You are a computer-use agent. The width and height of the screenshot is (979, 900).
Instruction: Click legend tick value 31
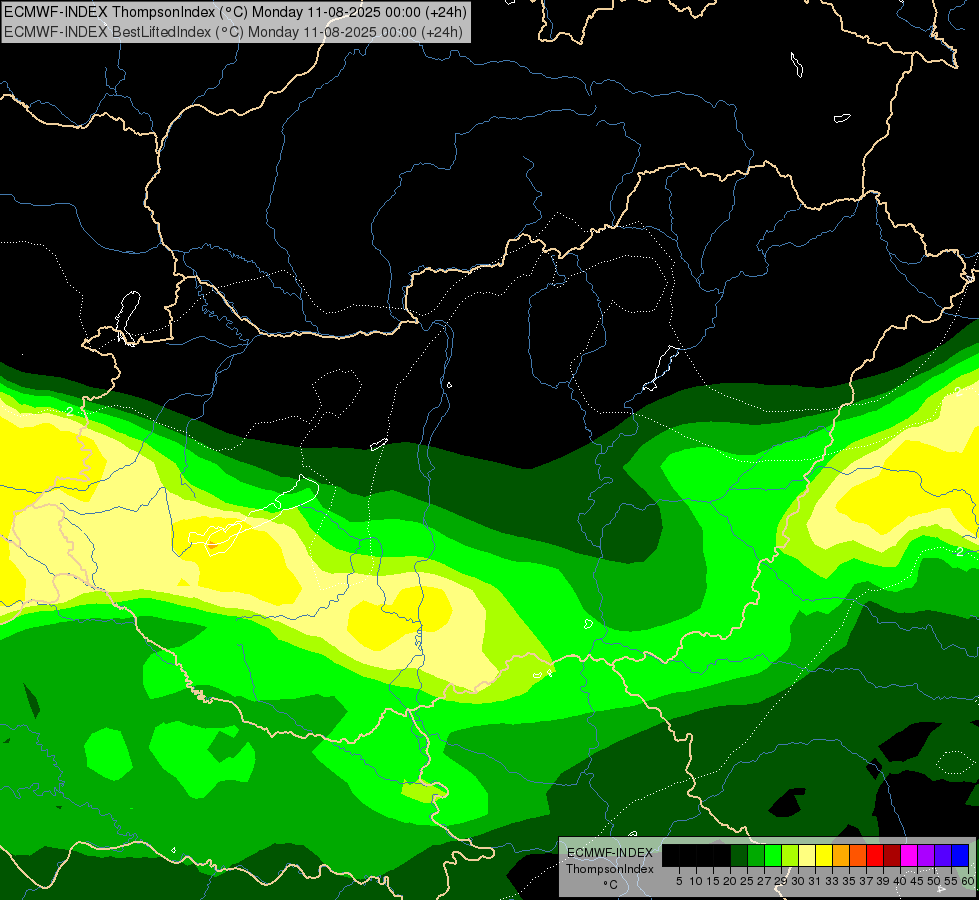pyautogui.click(x=815, y=881)
